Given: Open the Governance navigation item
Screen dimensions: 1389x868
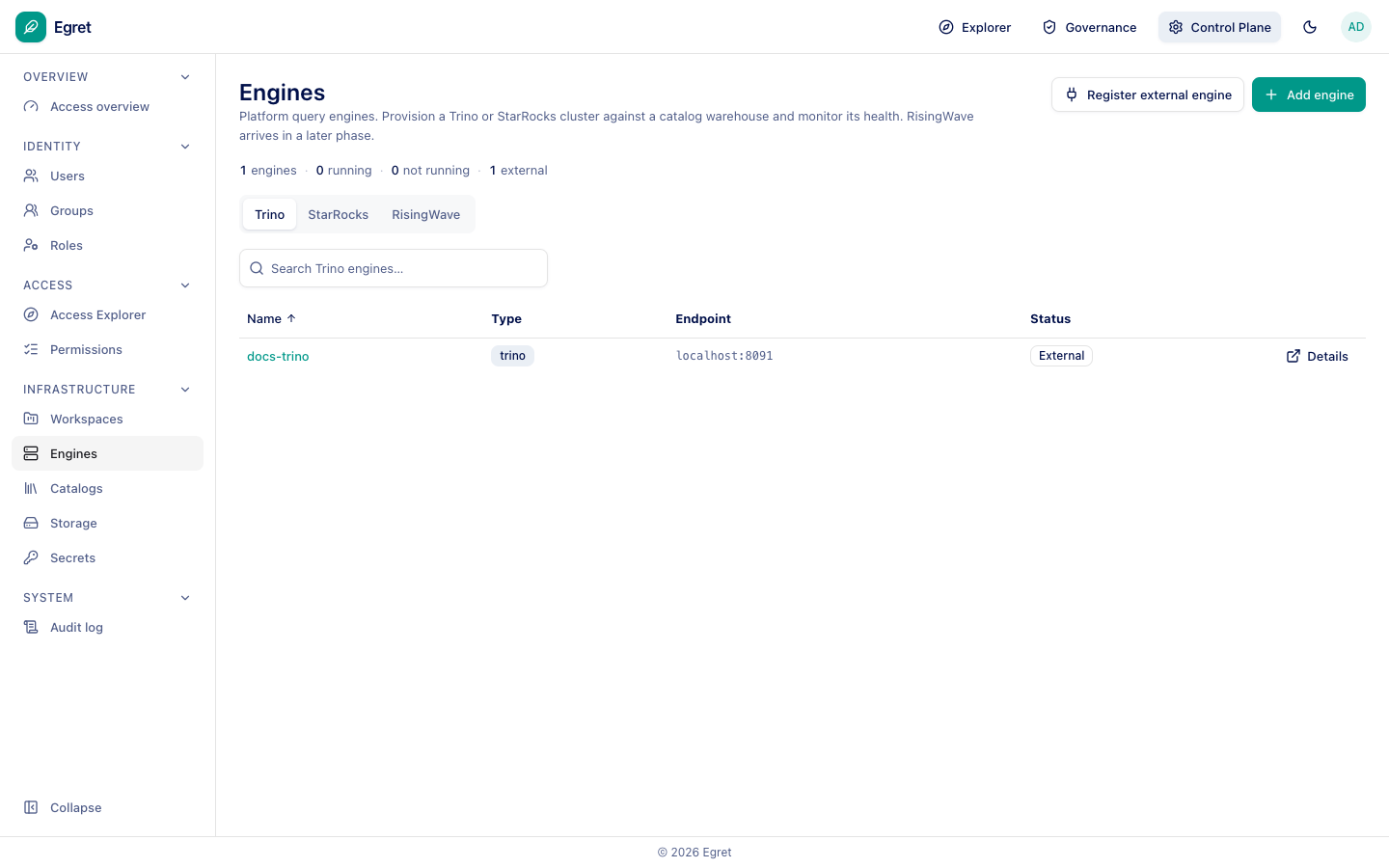Looking at the screenshot, I should (x=1089, y=27).
